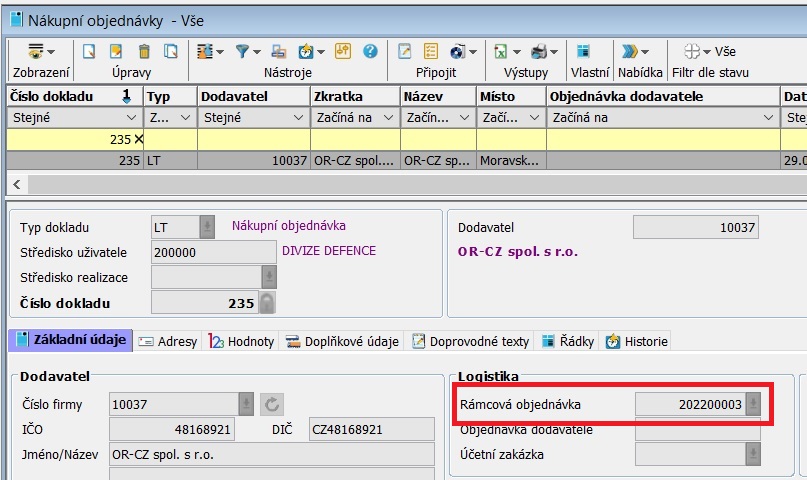Click the Středisko uživatele input field
The image size is (807, 480).
pos(213,253)
